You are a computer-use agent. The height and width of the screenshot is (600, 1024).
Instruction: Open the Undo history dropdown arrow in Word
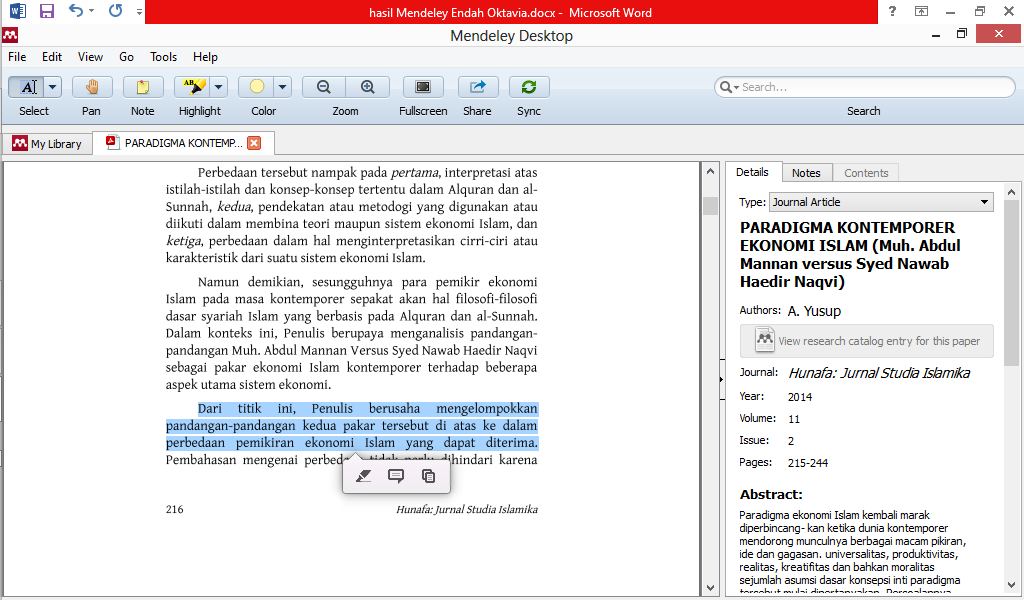pyautogui.click(x=91, y=10)
